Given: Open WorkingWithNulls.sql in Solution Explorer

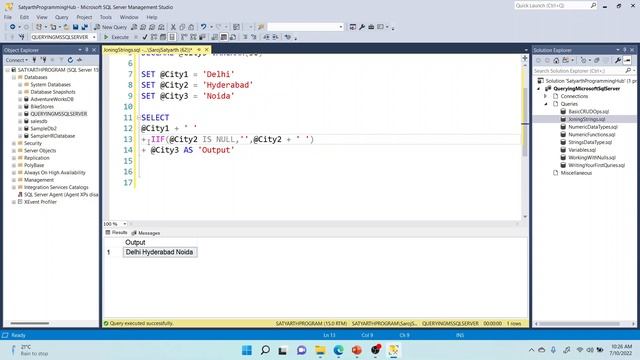Looking at the screenshot, I should [x=591, y=158].
